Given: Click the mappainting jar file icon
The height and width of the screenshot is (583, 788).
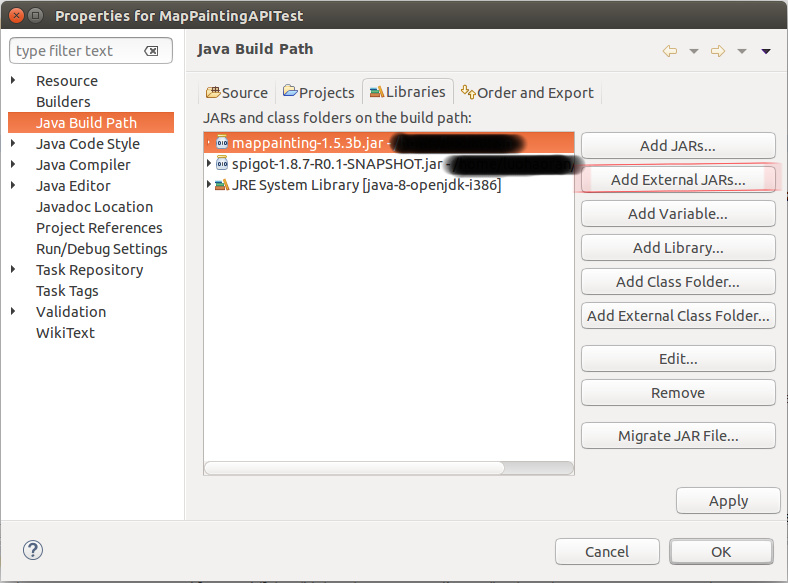Looking at the screenshot, I should click(x=222, y=143).
